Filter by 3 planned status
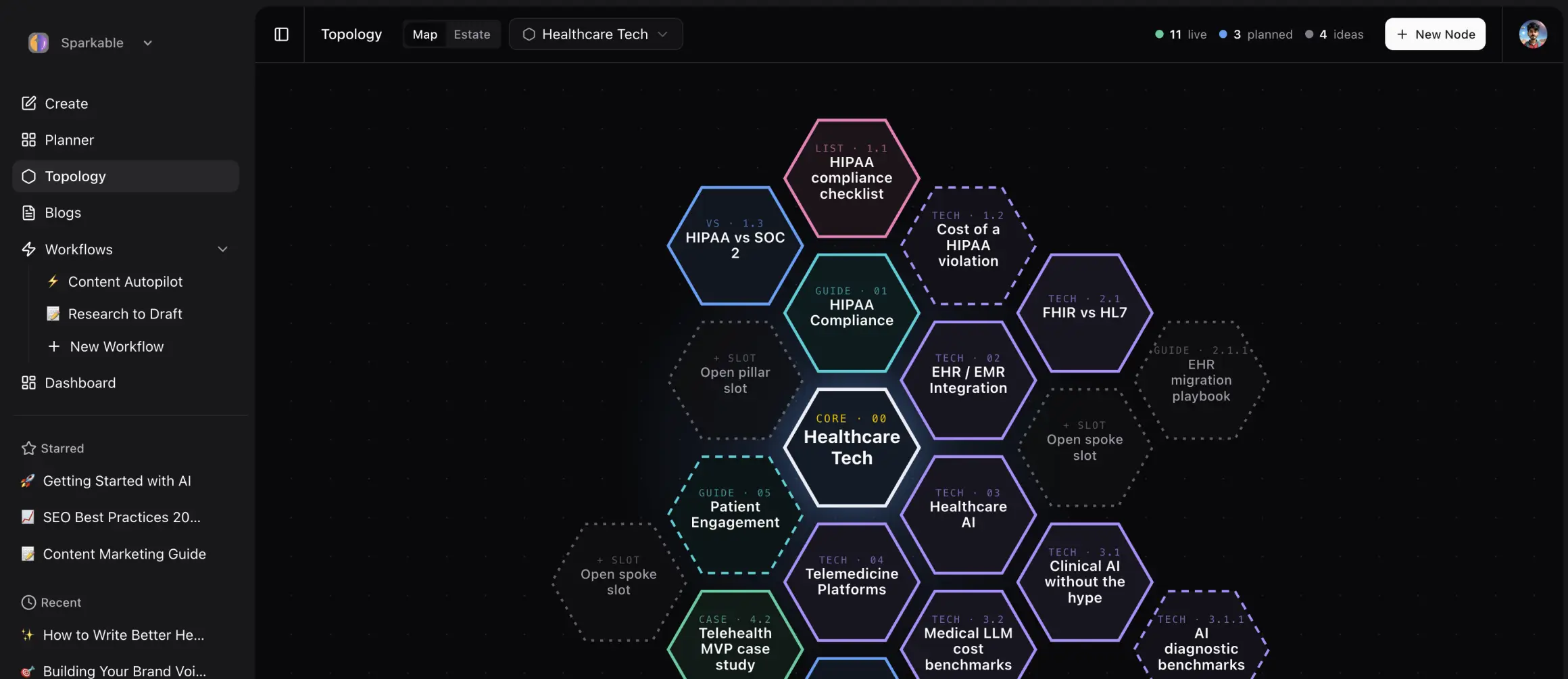Screen dimensions: 1568x679 1256,34
